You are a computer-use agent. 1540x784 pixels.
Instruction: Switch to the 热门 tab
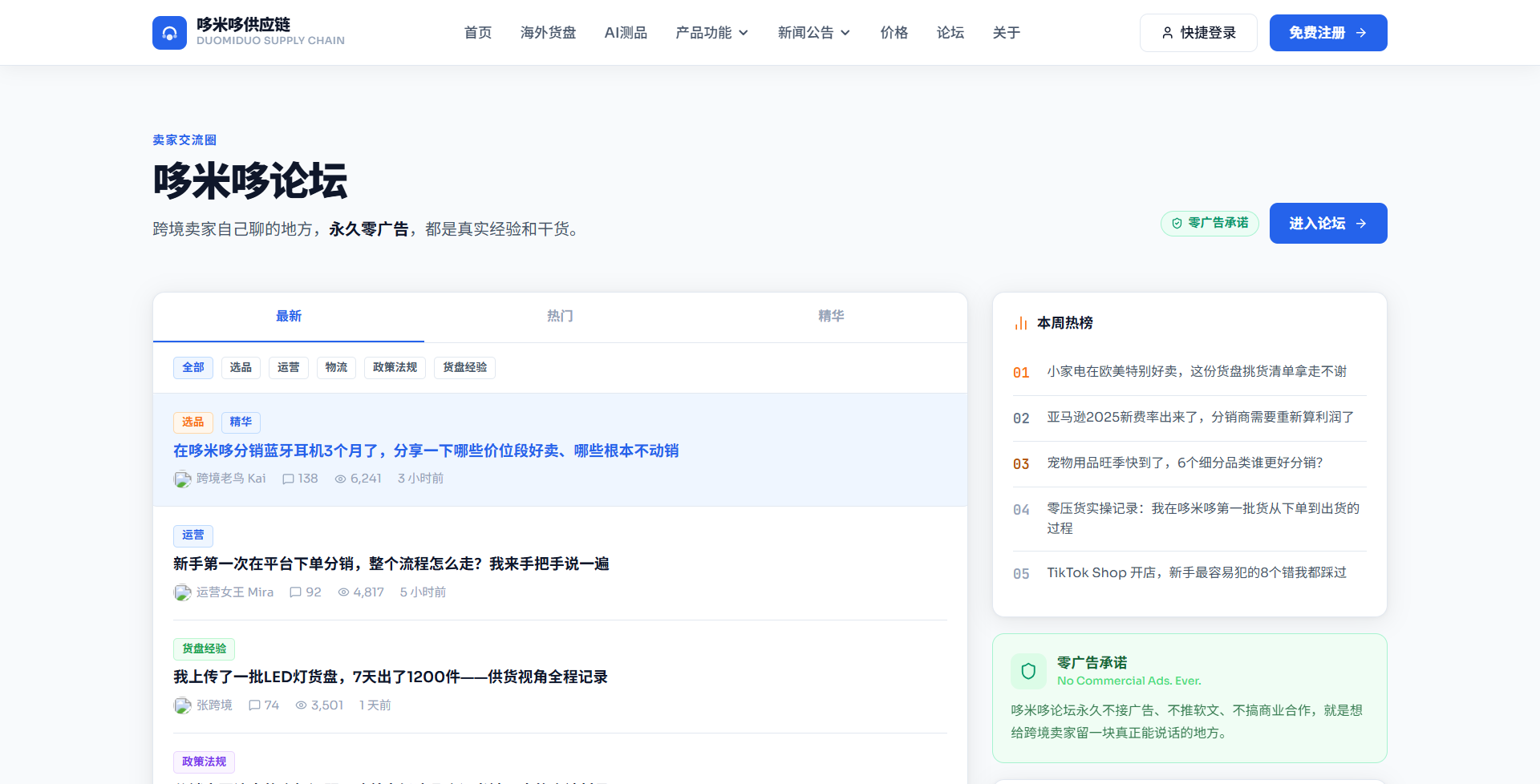click(x=560, y=317)
